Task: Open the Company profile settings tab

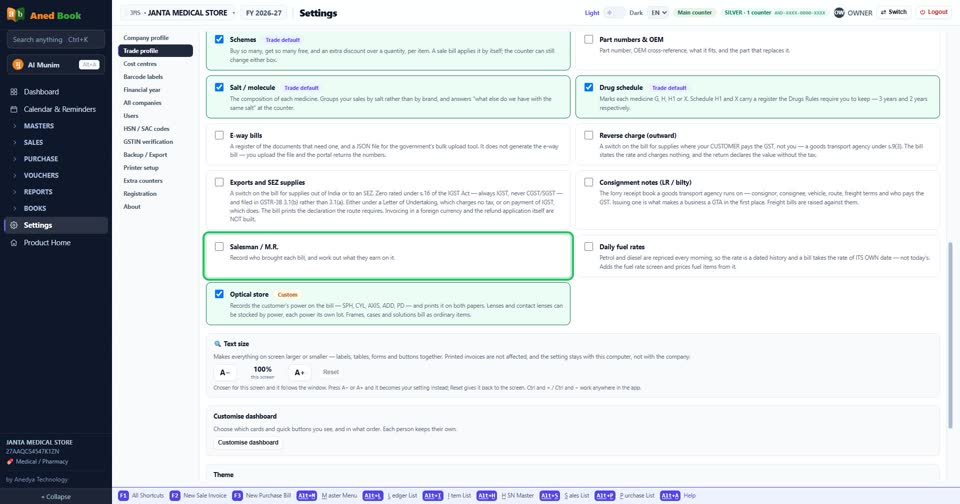Action: pos(146,38)
